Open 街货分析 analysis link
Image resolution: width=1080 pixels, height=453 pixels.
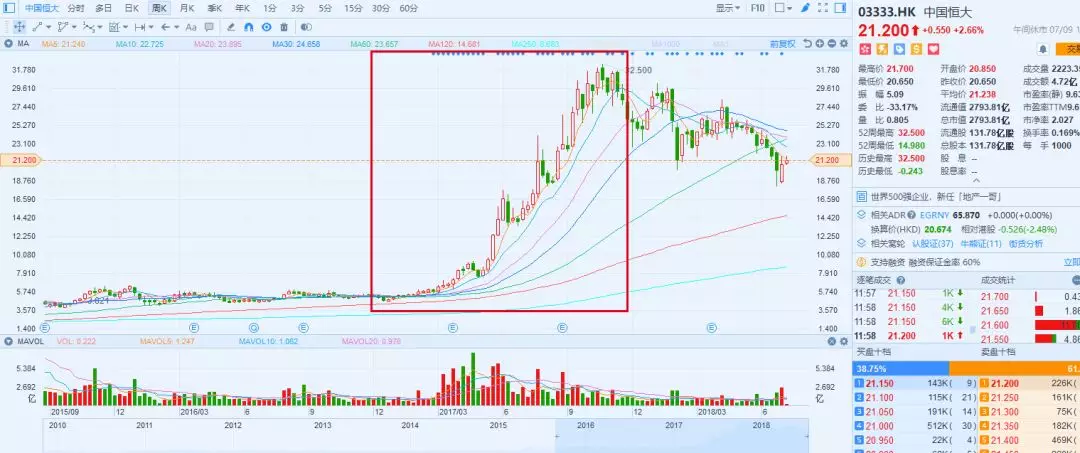(1026, 244)
